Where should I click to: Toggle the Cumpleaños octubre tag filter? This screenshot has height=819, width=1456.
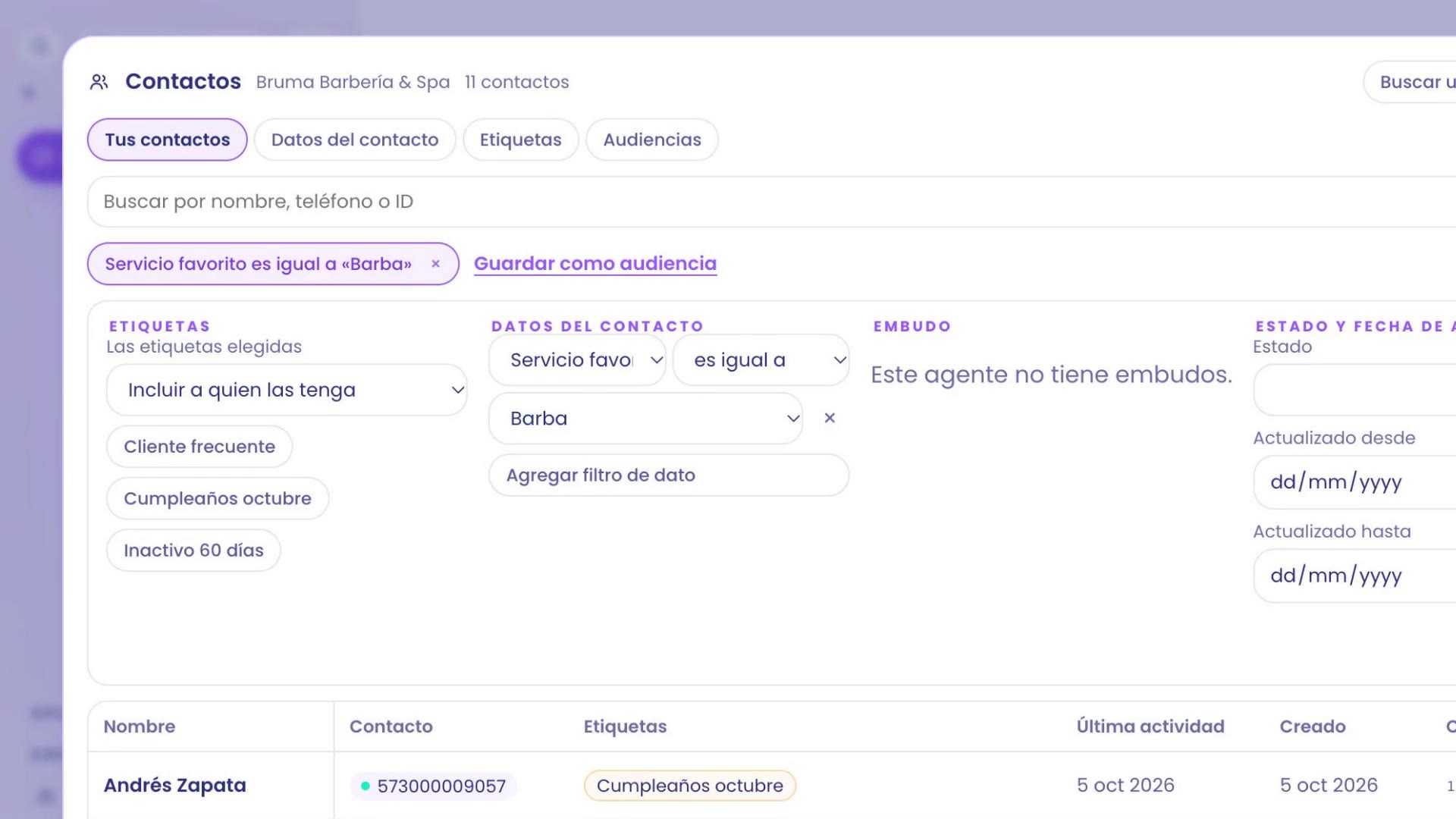click(218, 498)
